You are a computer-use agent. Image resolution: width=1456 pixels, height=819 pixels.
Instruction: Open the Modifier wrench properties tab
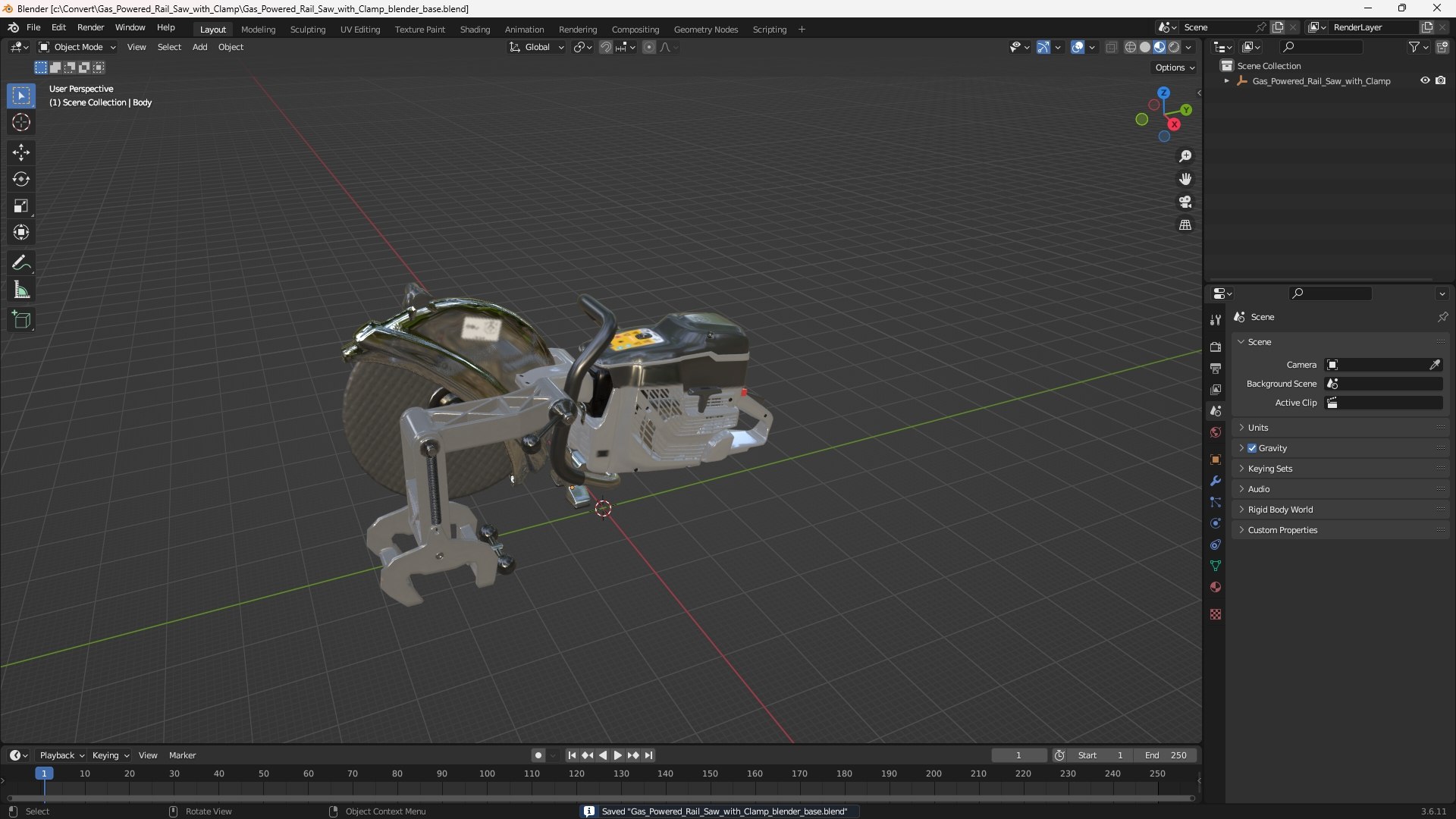point(1216,481)
